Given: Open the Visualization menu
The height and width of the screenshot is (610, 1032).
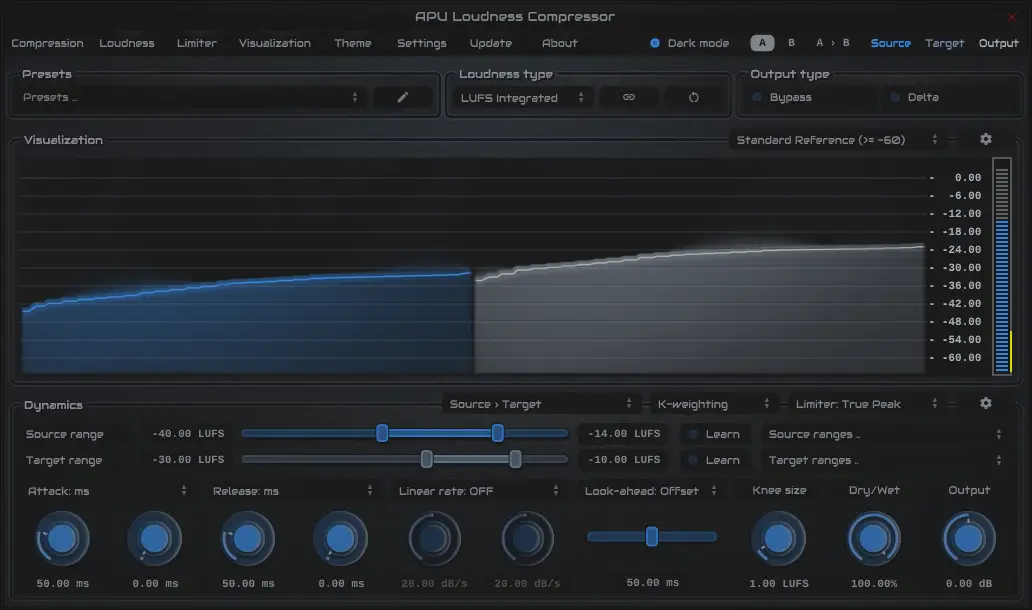Looking at the screenshot, I should 274,43.
